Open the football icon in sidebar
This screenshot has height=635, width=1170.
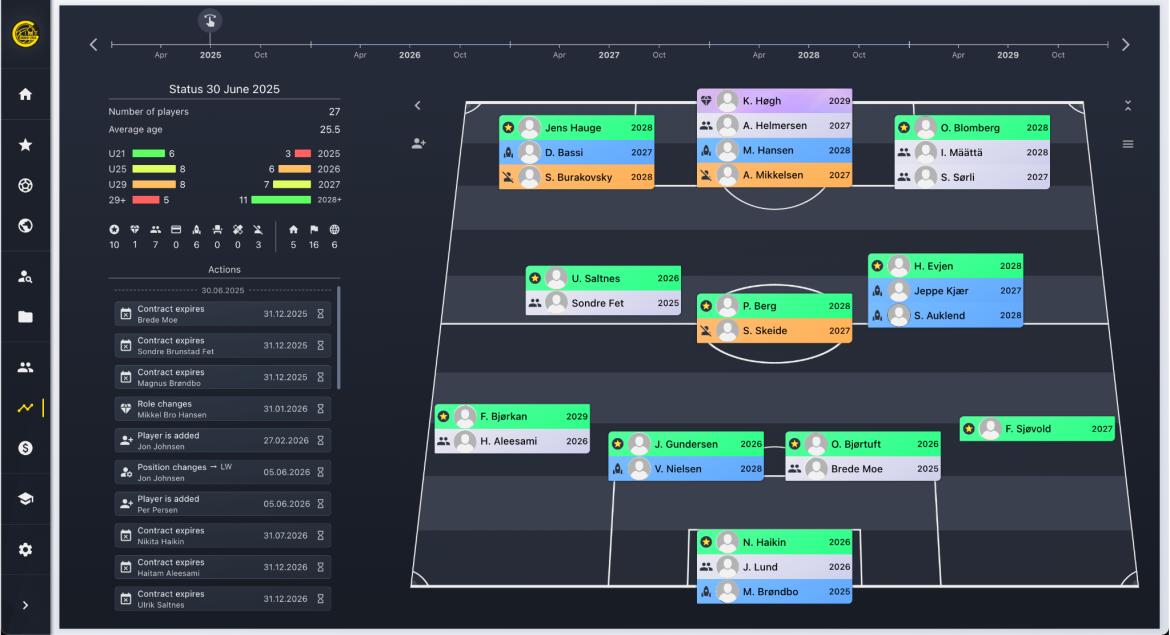pyautogui.click(x=25, y=185)
